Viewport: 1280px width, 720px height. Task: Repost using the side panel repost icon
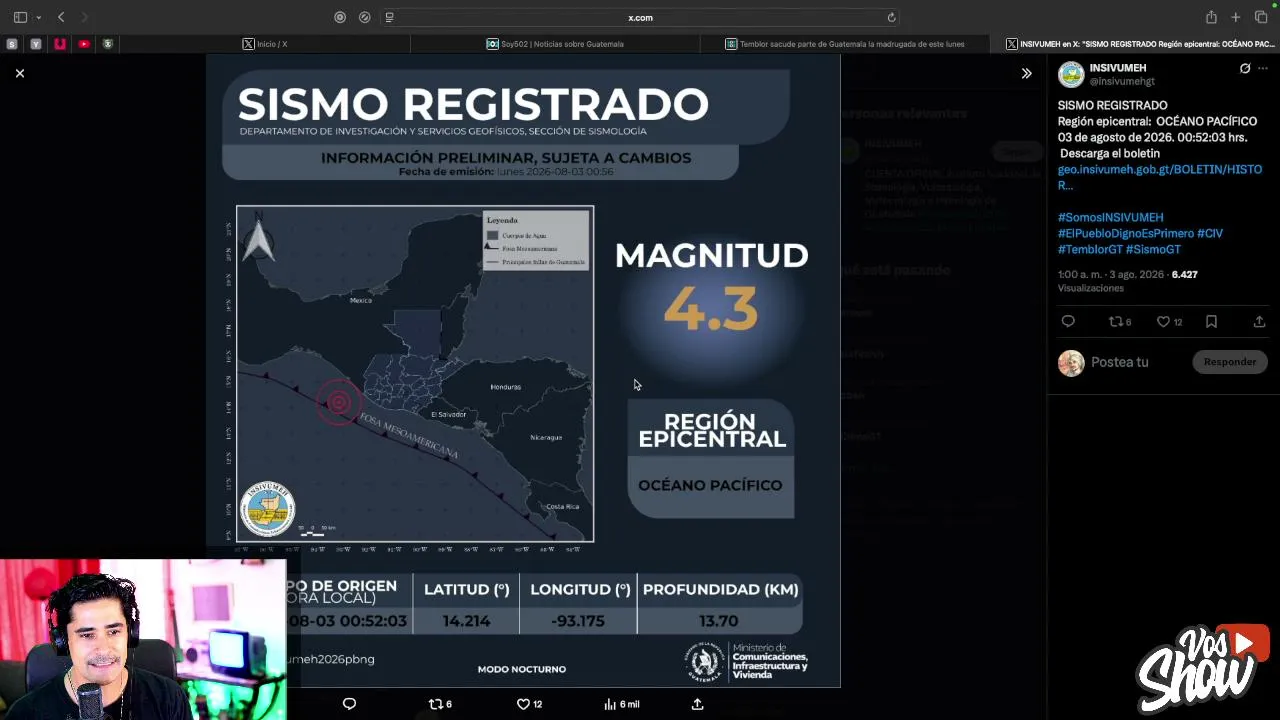[1120, 321]
